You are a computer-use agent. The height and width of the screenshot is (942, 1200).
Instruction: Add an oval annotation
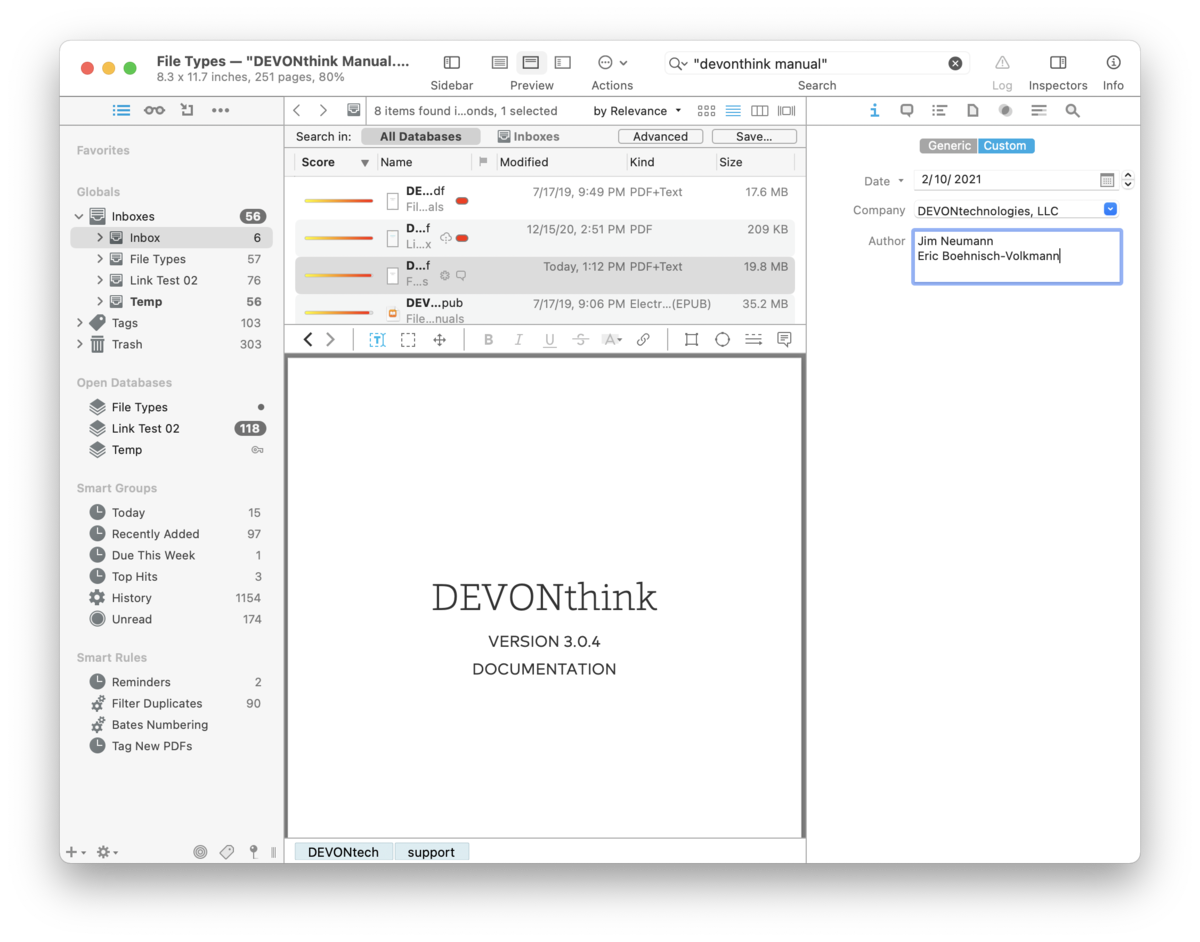tap(722, 340)
